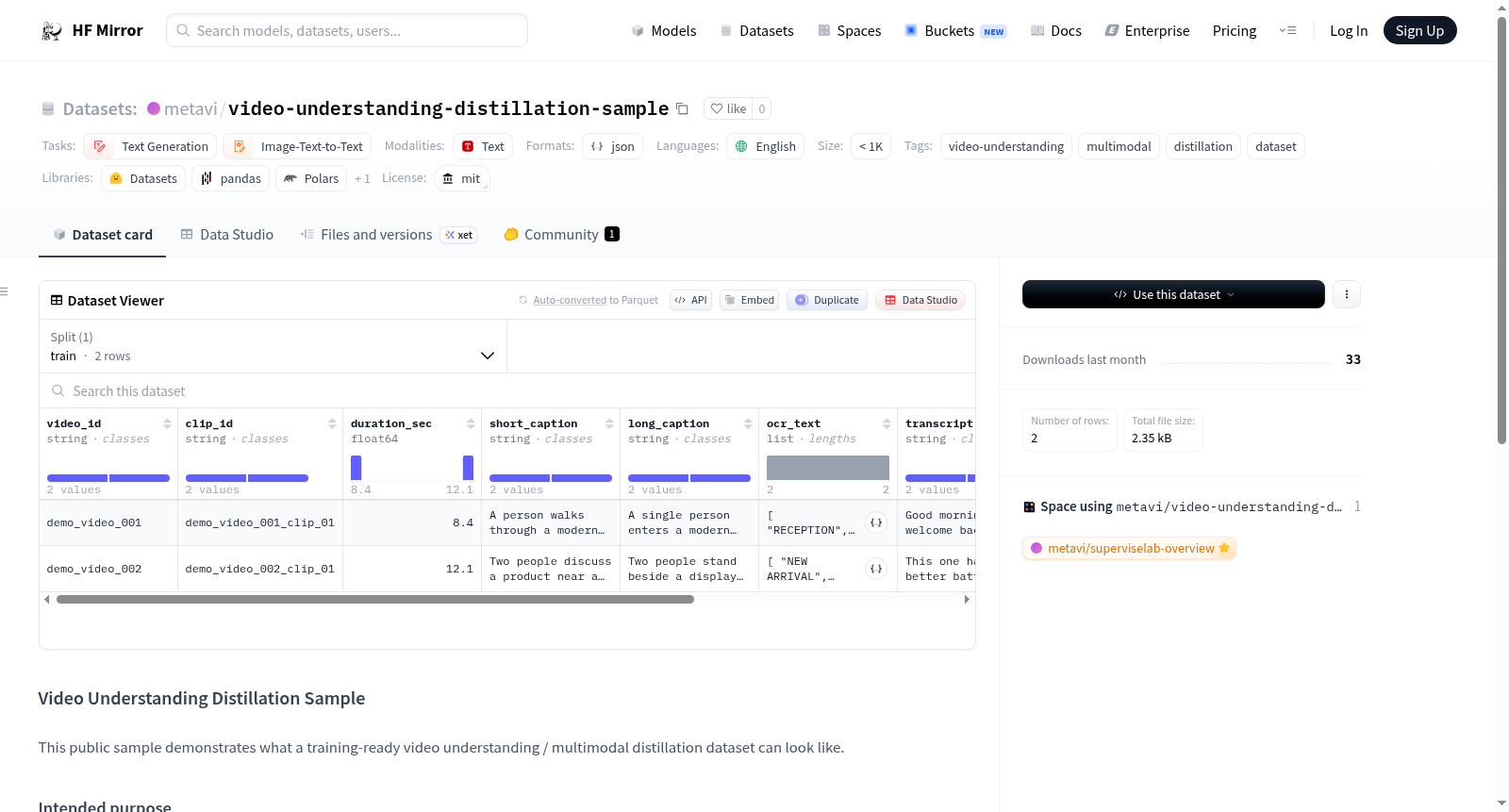Click the Dataset Viewer table icon
The width and height of the screenshot is (1509, 812).
click(x=57, y=300)
